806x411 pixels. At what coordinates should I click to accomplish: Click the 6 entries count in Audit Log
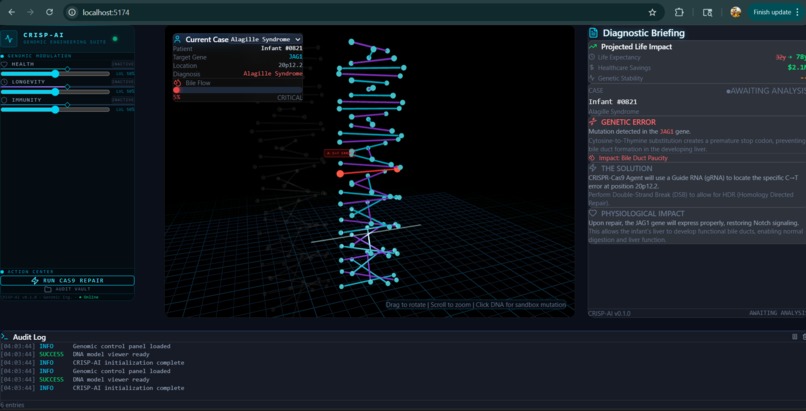pos(12,405)
